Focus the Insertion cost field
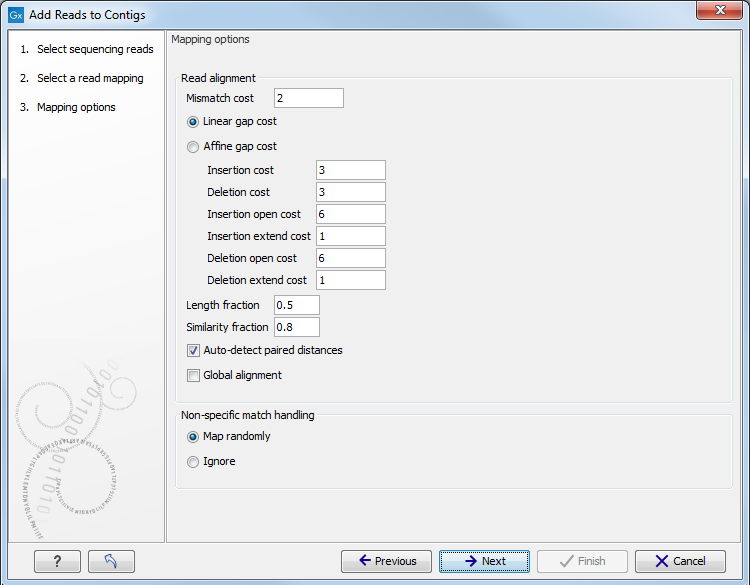The image size is (750, 585). tap(351, 170)
